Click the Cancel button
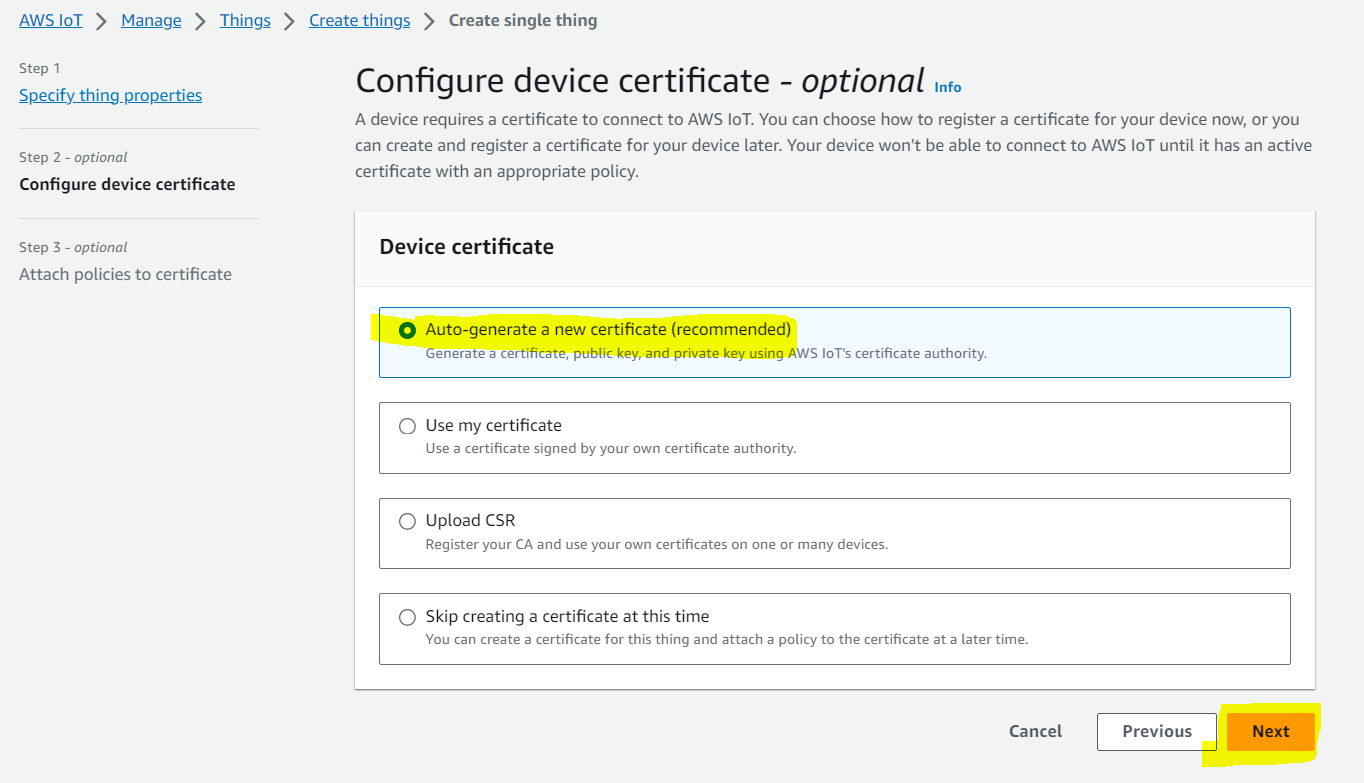1364x783 pixels. pyautogui.click(x=1035, y=731)
